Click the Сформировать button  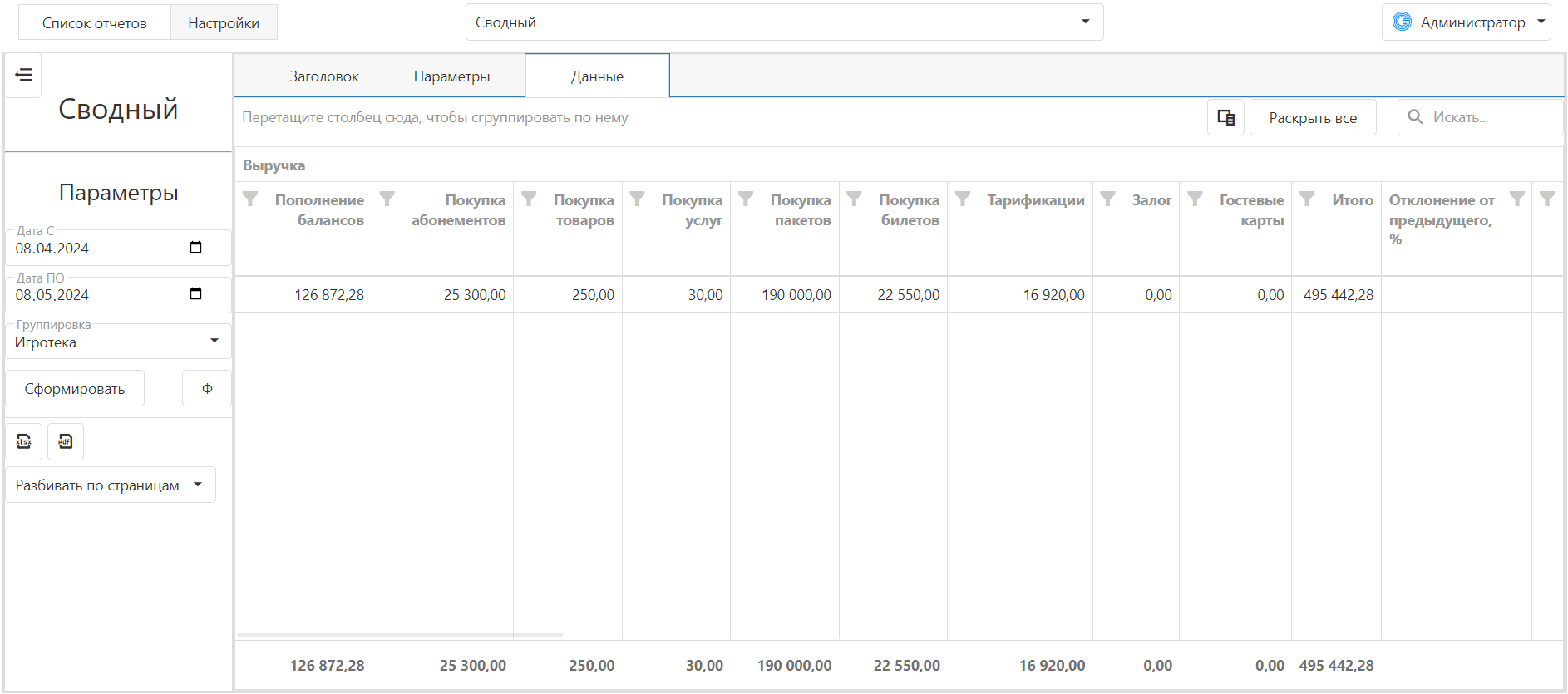point(75,388)
